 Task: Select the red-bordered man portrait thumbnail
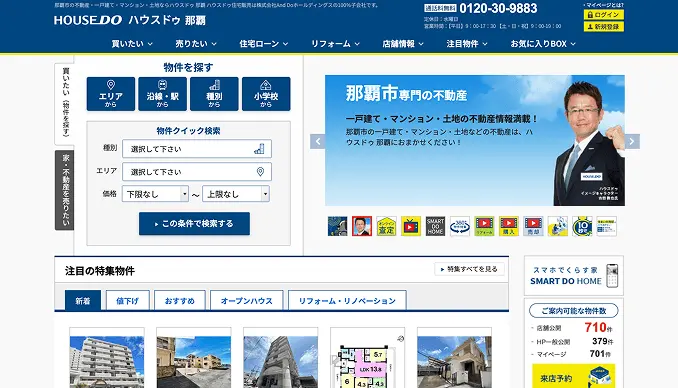coord(362,226)
